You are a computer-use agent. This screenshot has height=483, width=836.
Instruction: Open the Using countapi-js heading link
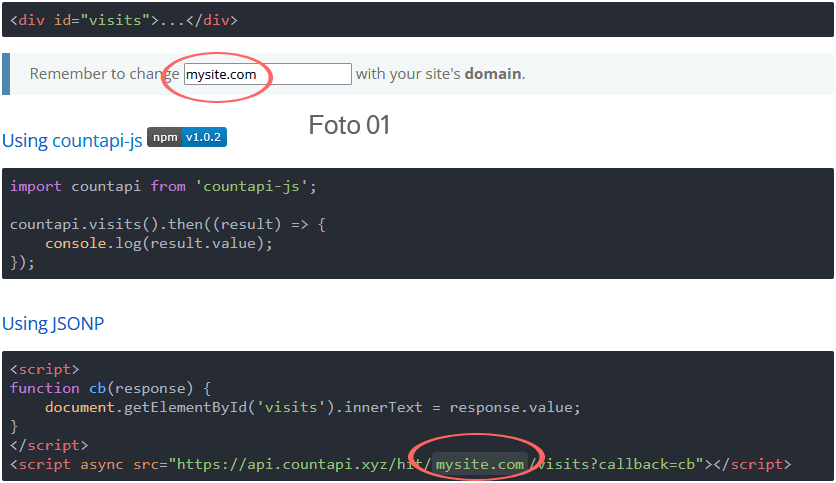click(72, 141)
